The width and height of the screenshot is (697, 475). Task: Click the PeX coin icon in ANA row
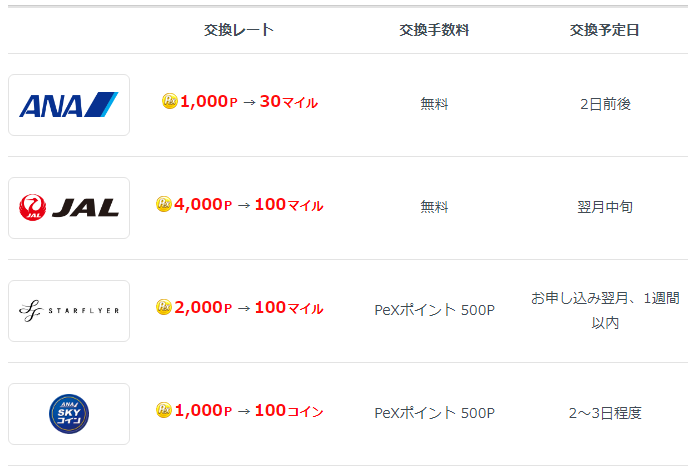pos(169,101)
